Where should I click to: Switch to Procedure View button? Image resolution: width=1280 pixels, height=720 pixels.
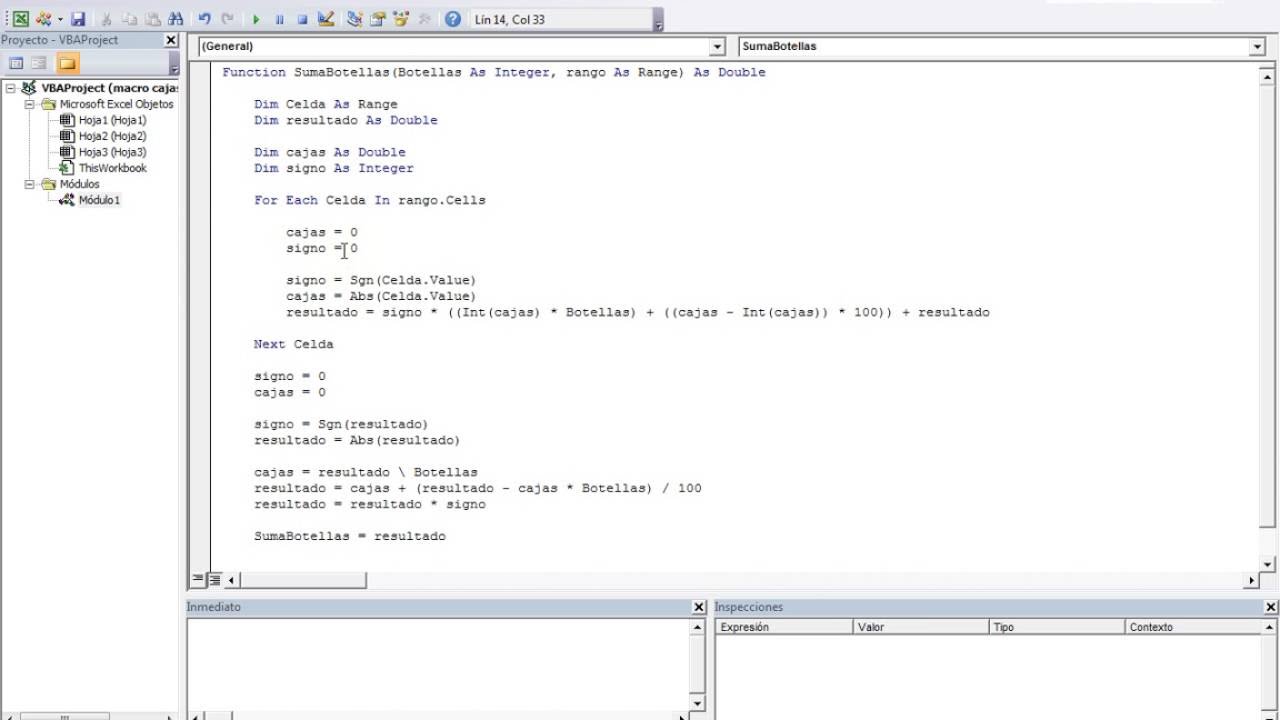[x=198, y=580]
